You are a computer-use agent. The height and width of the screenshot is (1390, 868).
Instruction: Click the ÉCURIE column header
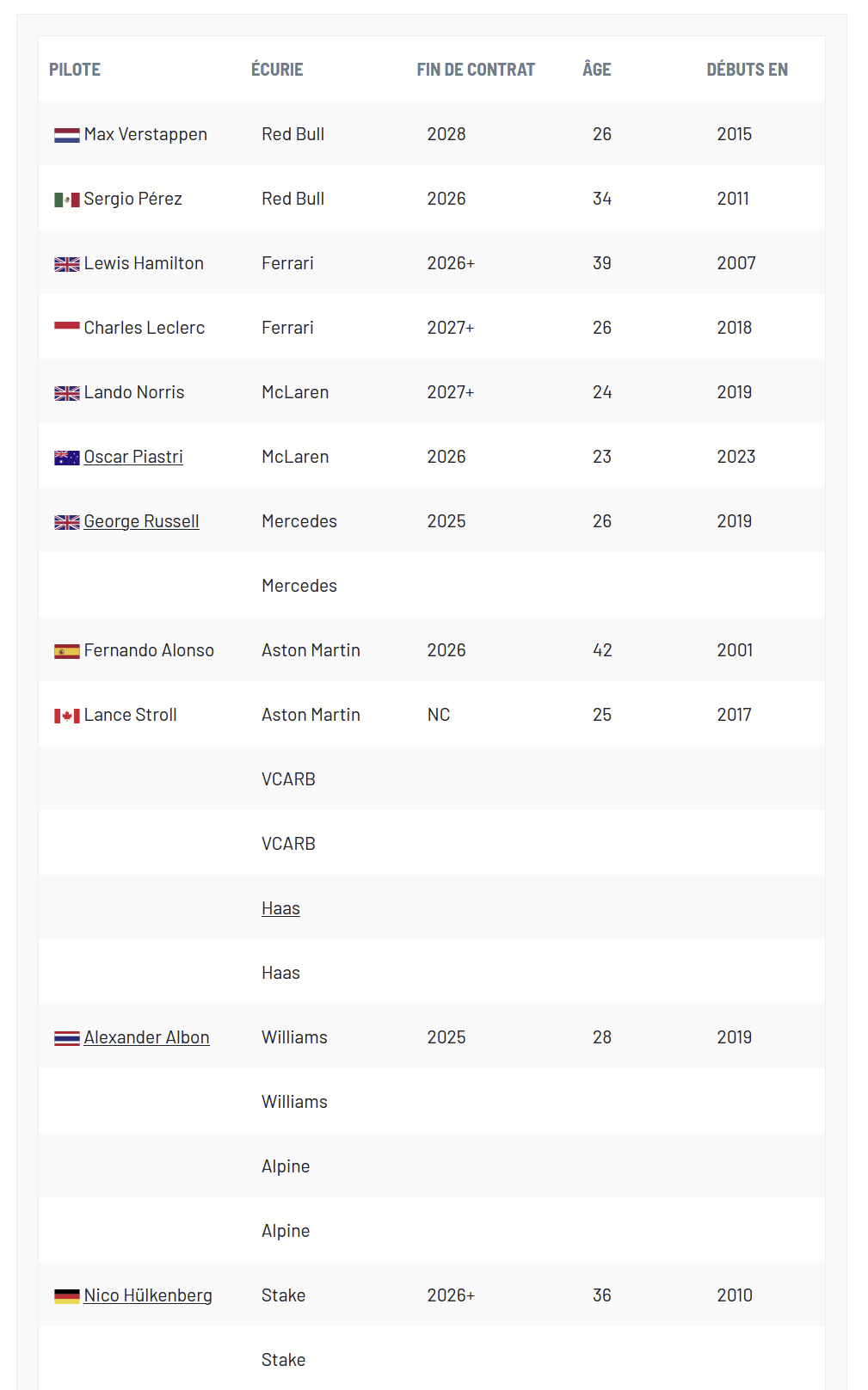click(277, 70)
